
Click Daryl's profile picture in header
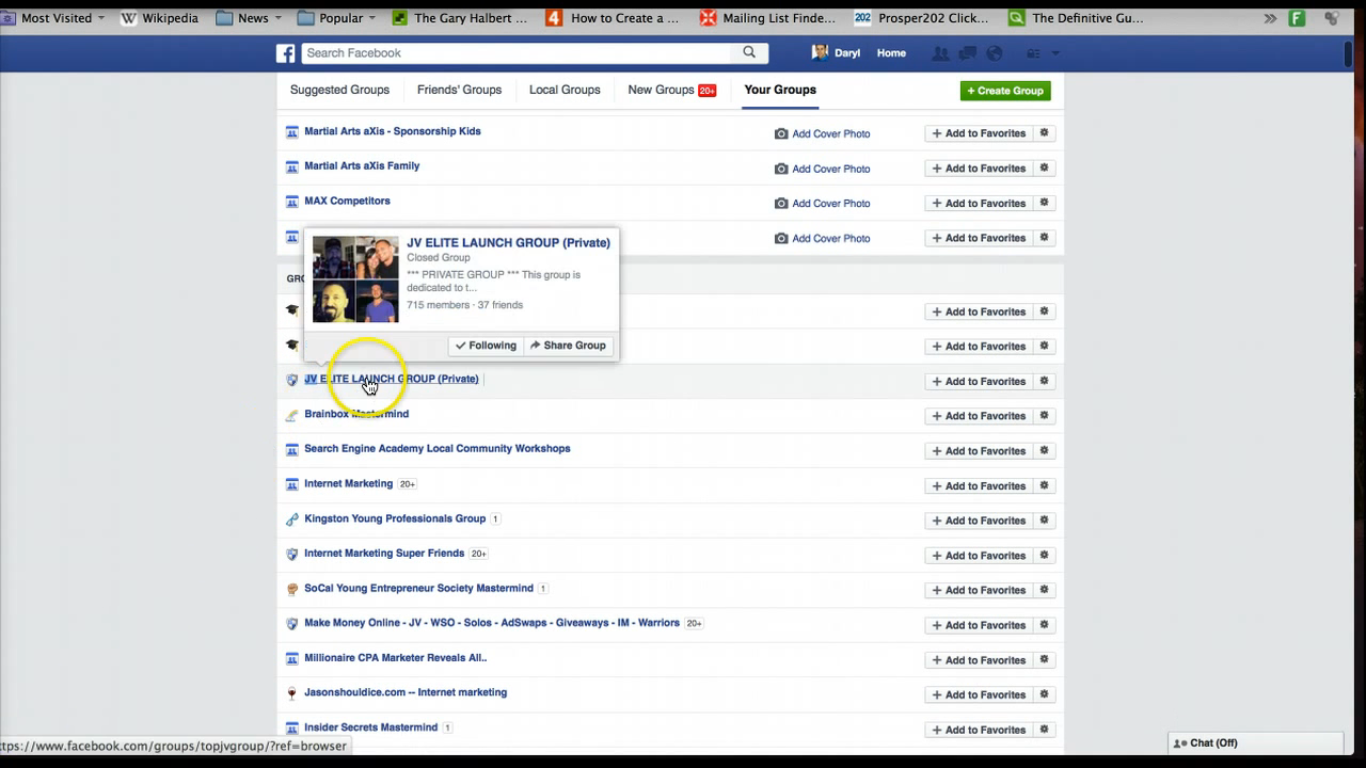tap(820, 53)
